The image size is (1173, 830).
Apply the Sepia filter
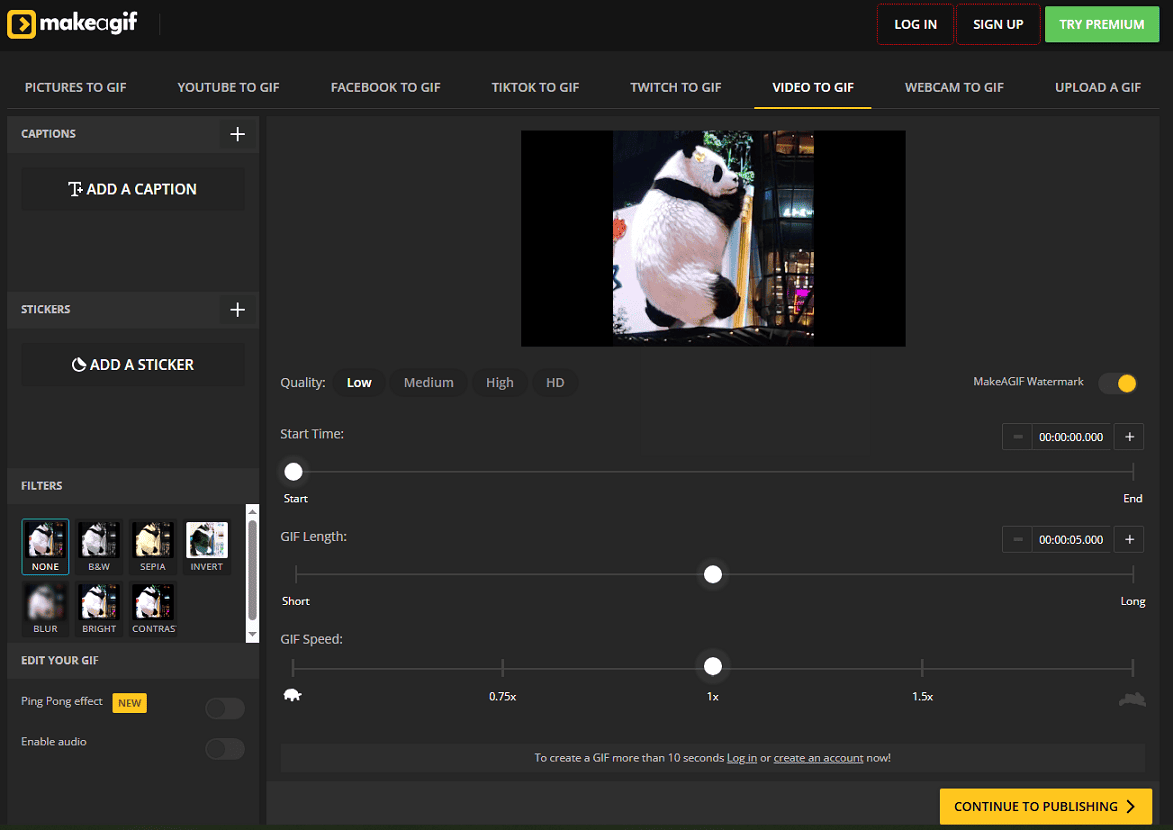pyautogui.click(x=153, y=547)
